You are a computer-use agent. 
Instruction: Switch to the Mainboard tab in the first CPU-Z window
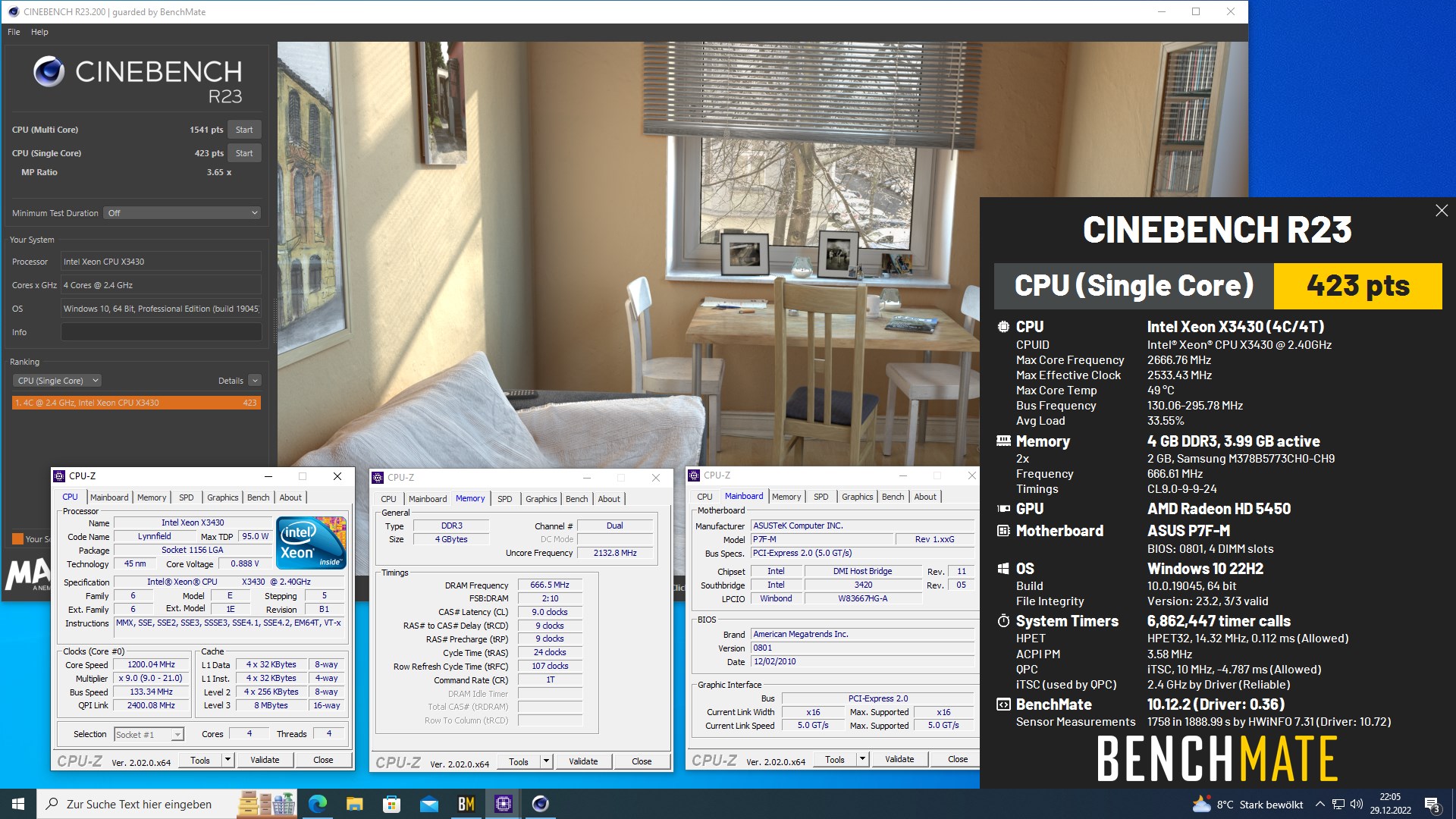click(109, 497)
